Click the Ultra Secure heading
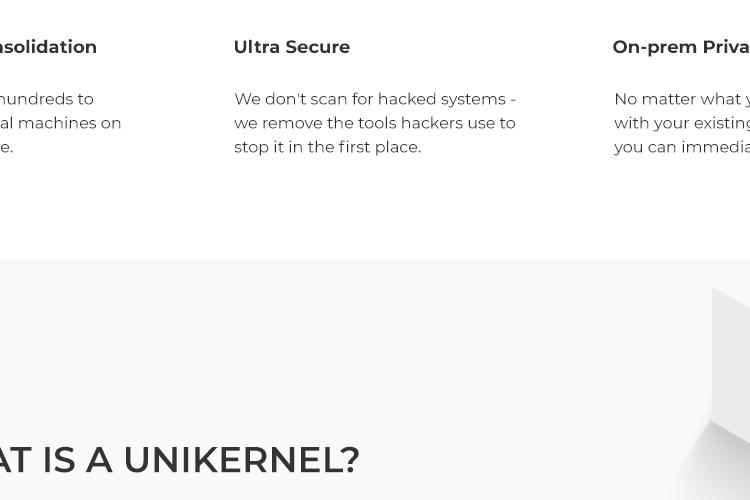The image size is (750, 500). tap(292, 47)
